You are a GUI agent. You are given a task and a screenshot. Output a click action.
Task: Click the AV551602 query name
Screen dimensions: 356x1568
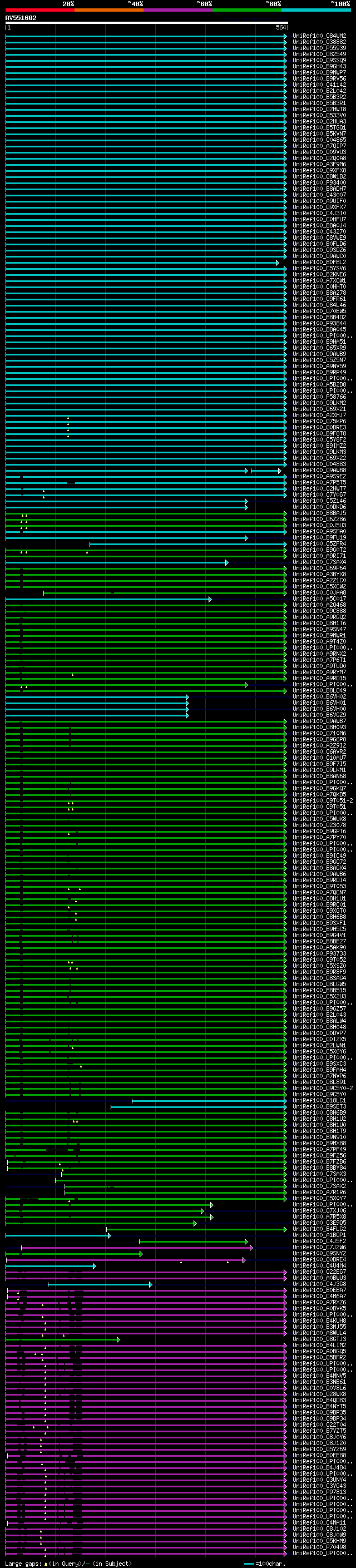coord(21,18)
